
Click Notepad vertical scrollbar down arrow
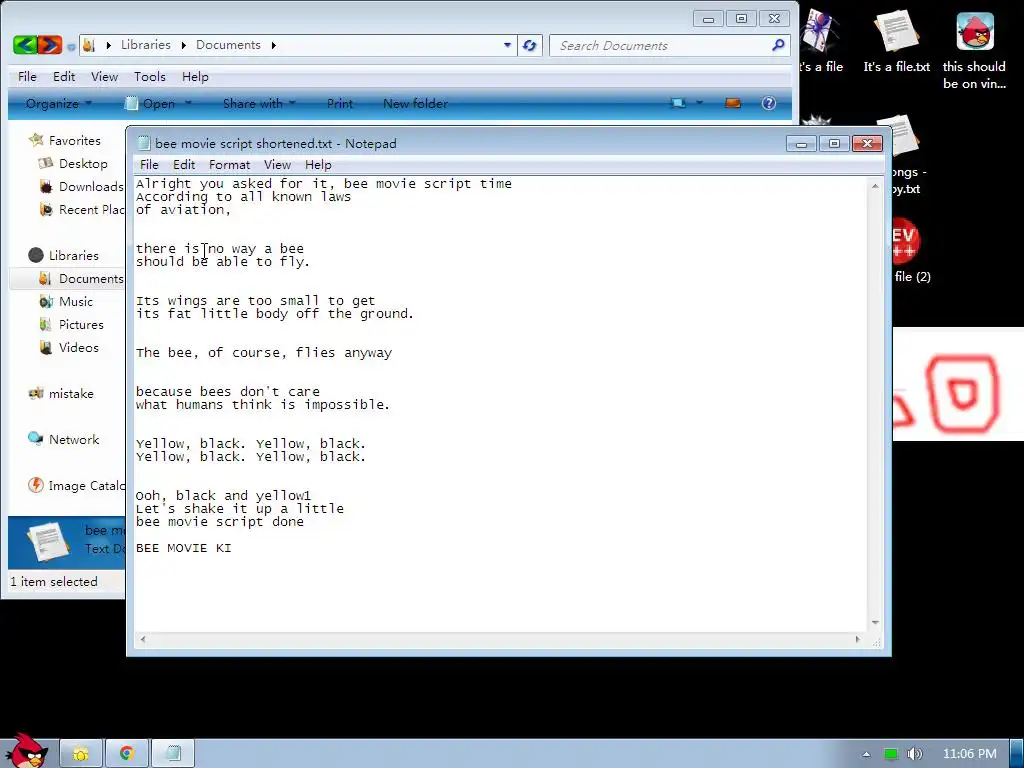click(x=875, y=622)
